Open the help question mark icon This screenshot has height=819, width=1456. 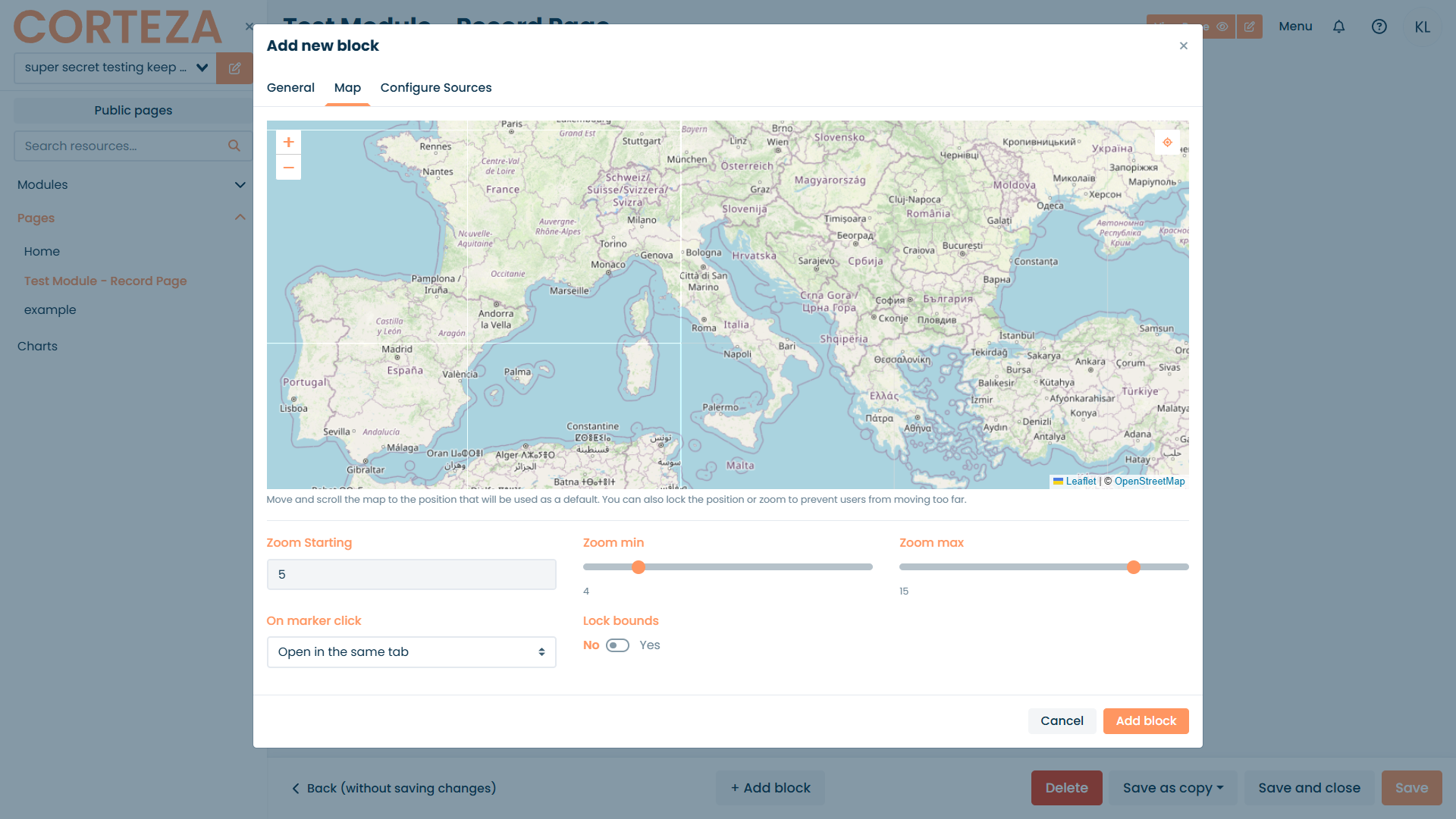point(1379,27)
